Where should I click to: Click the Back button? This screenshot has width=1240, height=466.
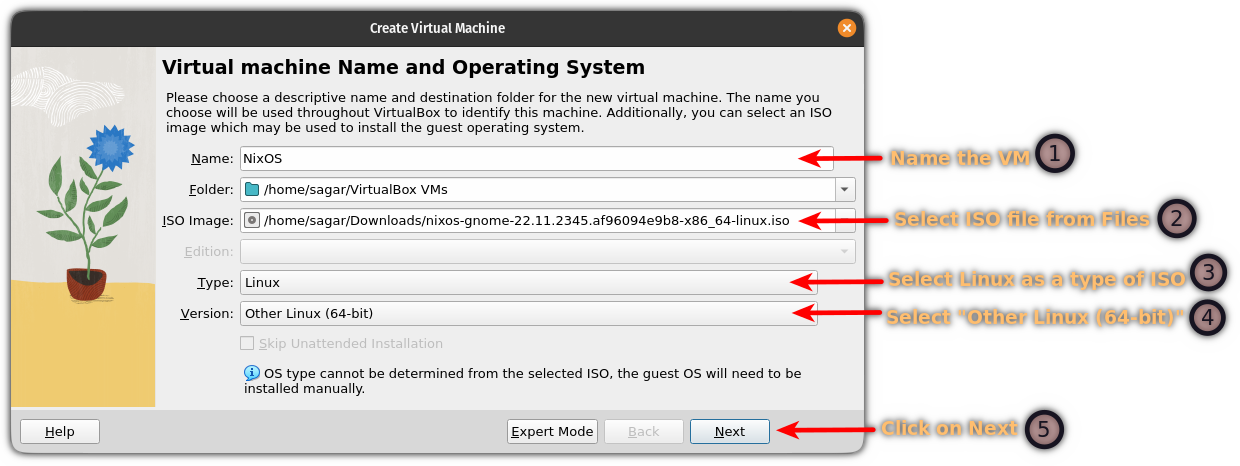coord(643,431)
